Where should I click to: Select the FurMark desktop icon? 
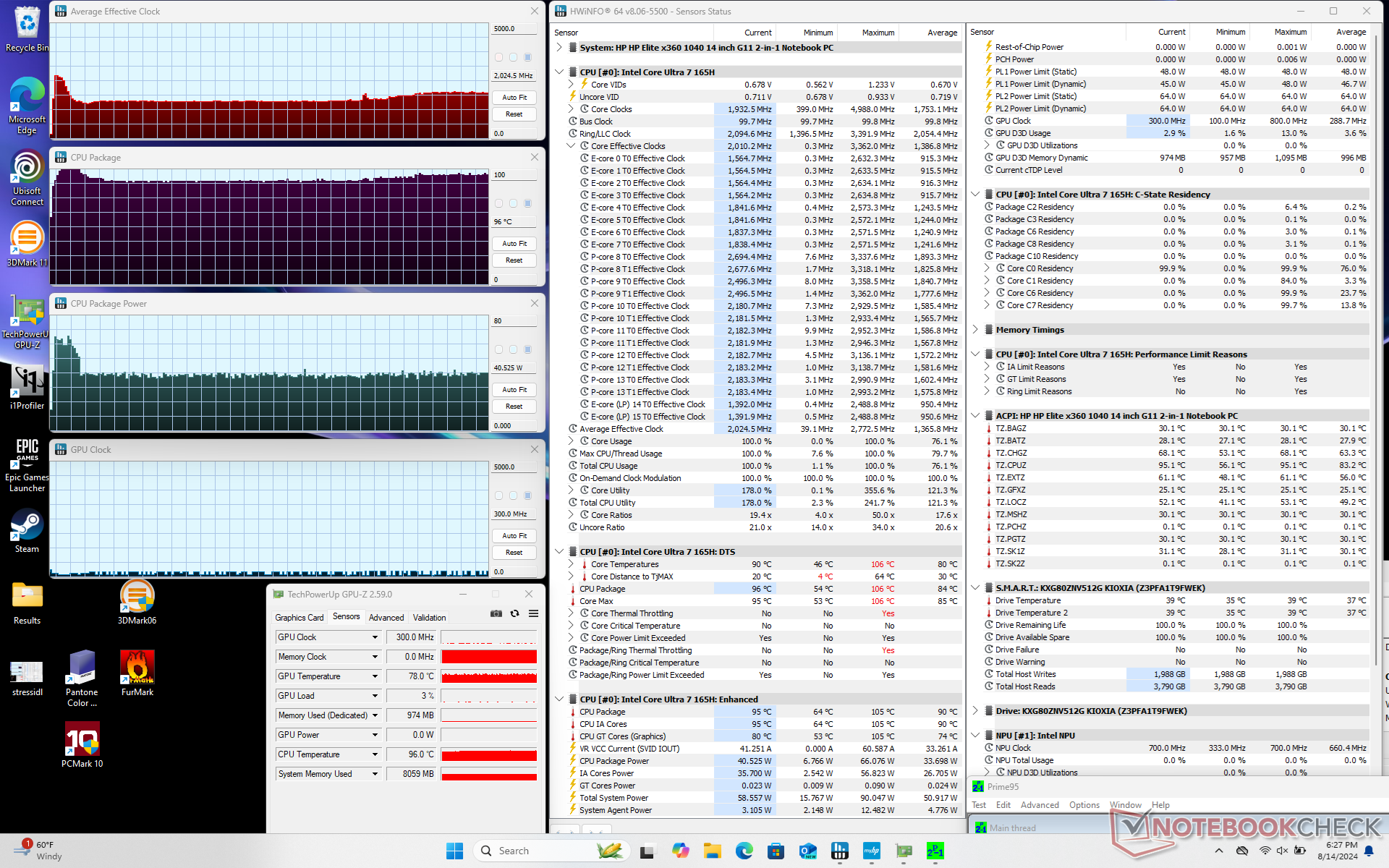137,673
